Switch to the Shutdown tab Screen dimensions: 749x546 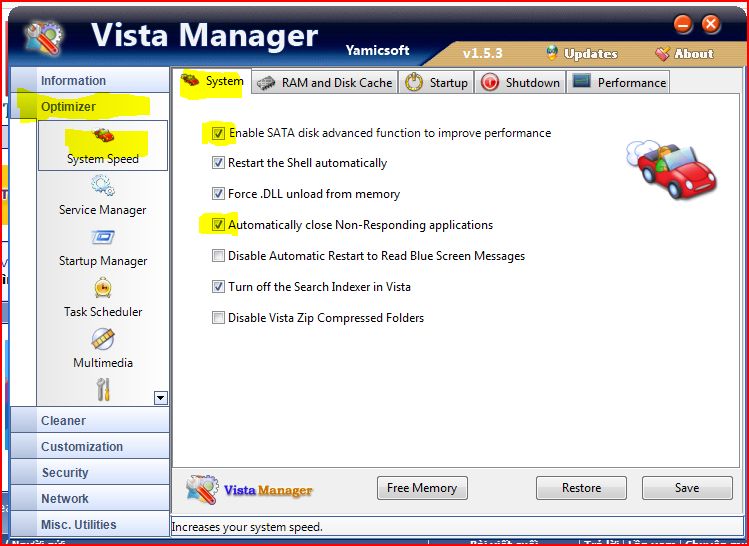[521, 82]
